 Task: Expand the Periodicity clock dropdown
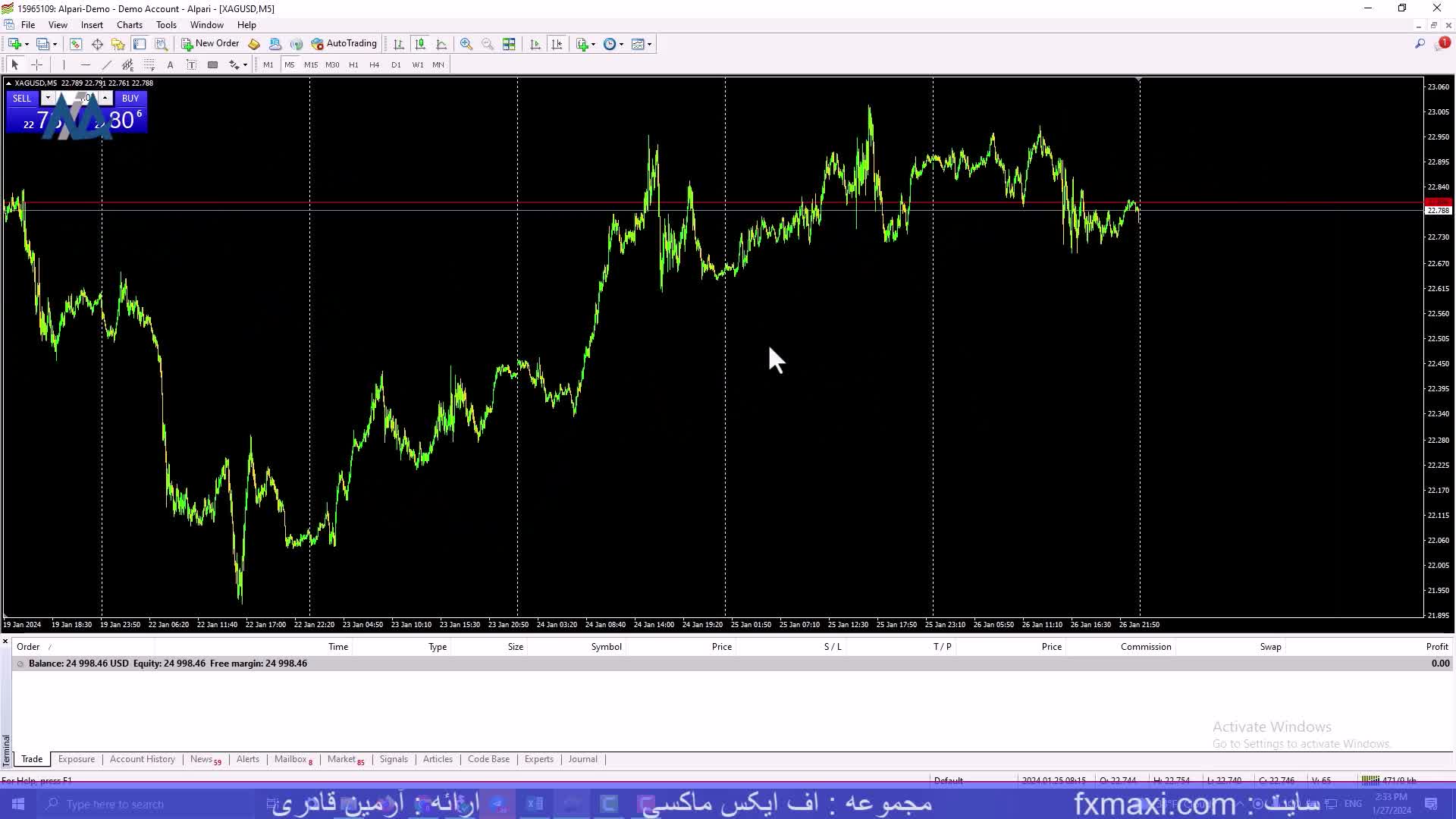621,44
